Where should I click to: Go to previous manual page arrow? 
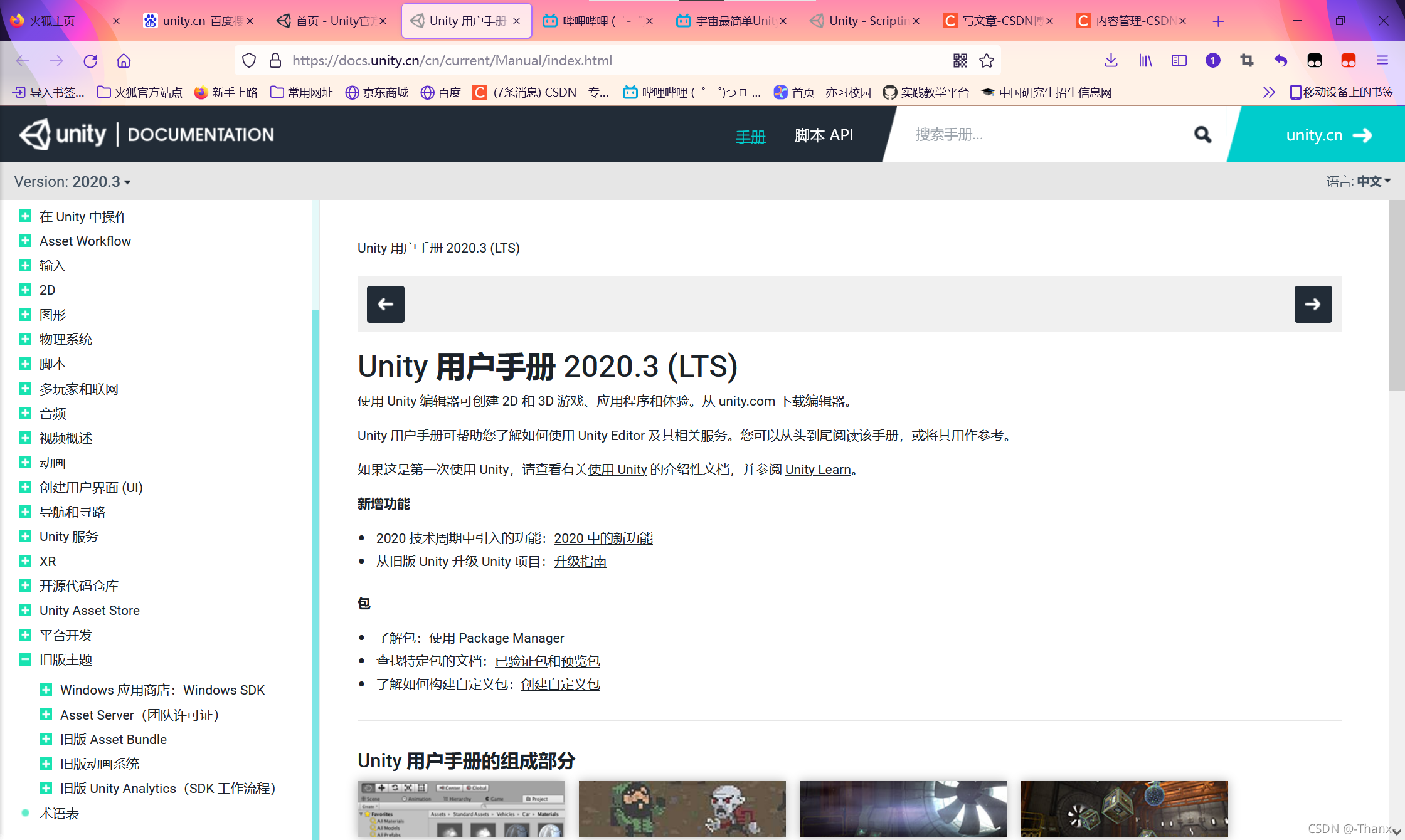pyautogui.click(x=386, y=304)
